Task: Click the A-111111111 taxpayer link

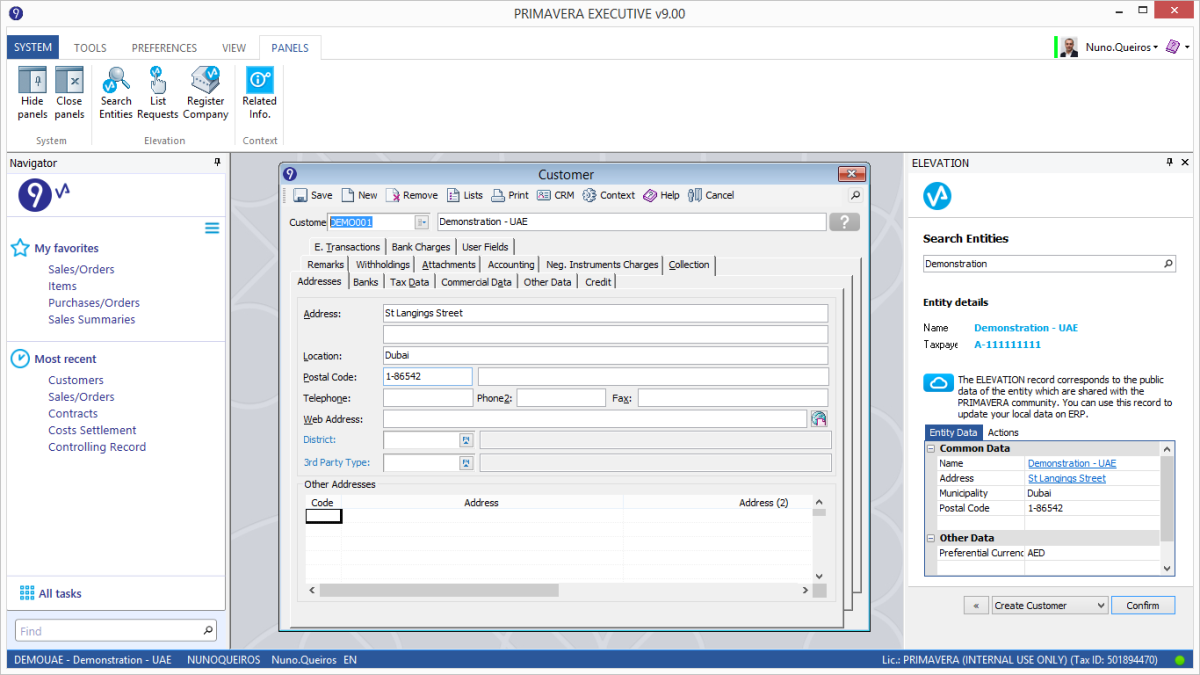Action: (x=1008, y=344)
